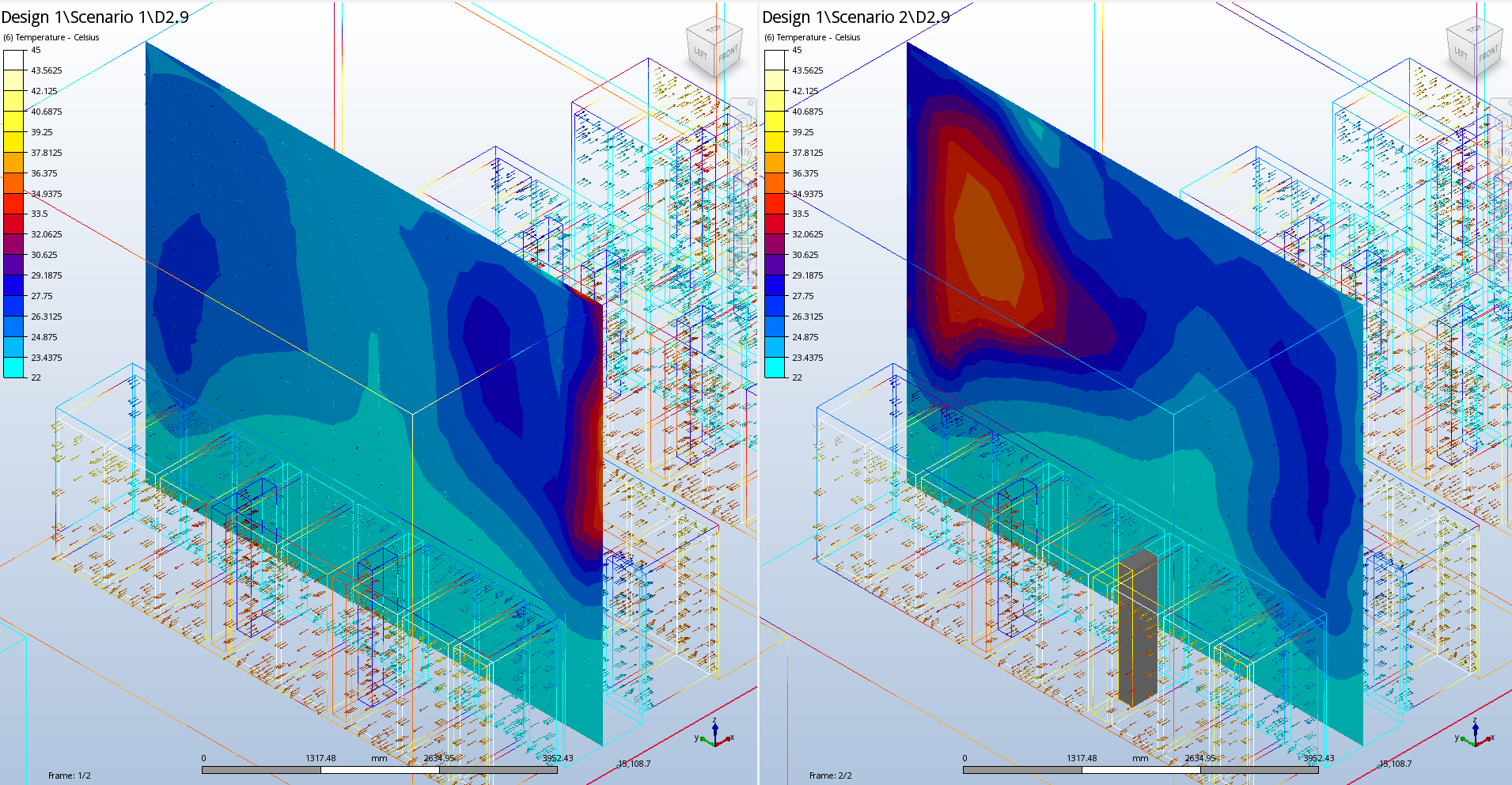Viewport: 1512px width, 785px height.
Task: Select FRONT face of Scenario 2 ViewCube
Action: pos(1489,54)
